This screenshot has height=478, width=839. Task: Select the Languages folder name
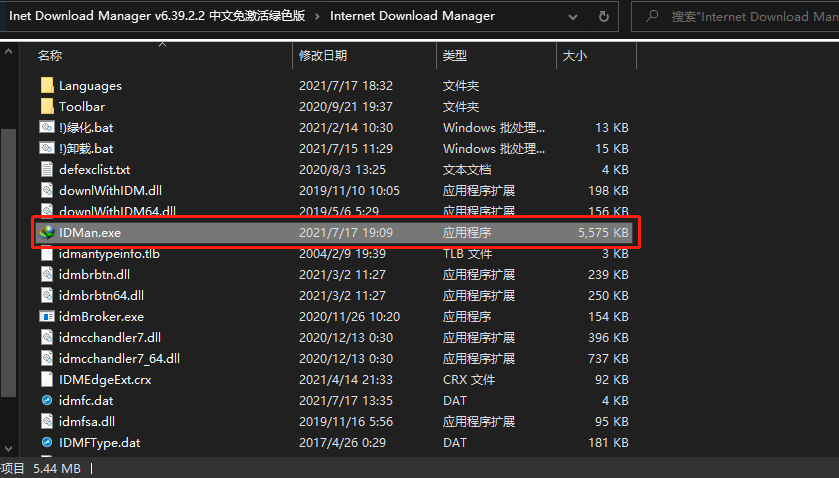pyautogui.click(x=90, y=85)
